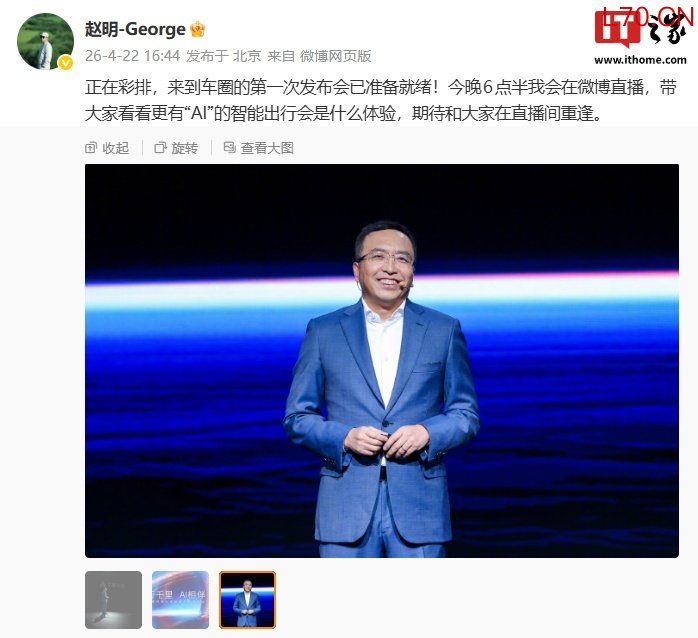Select the highlighted third thumbnail

click(248, 600)
